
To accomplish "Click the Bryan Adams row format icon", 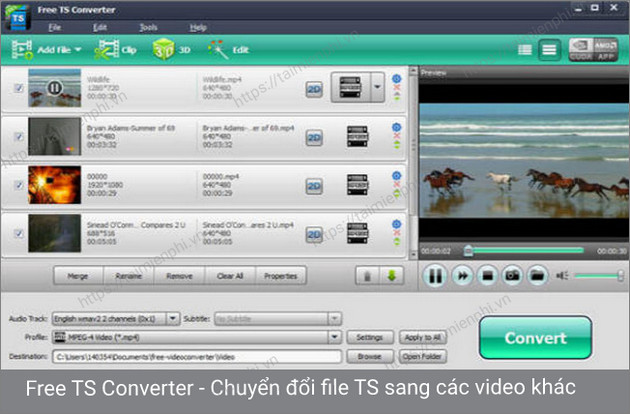I will 357,136.
